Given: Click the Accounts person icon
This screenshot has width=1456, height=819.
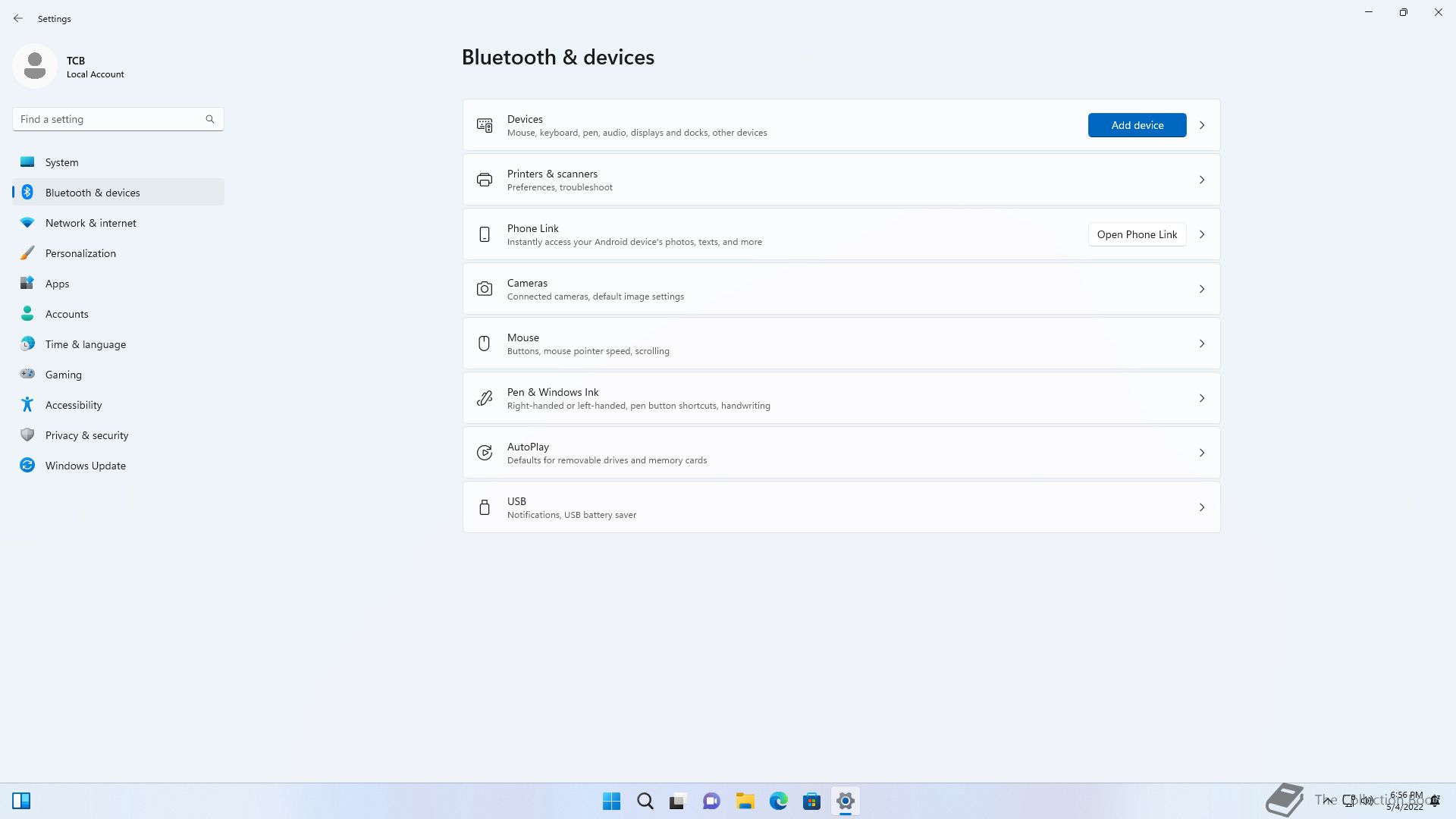Looking at the screenshot, I should (27, 313).
